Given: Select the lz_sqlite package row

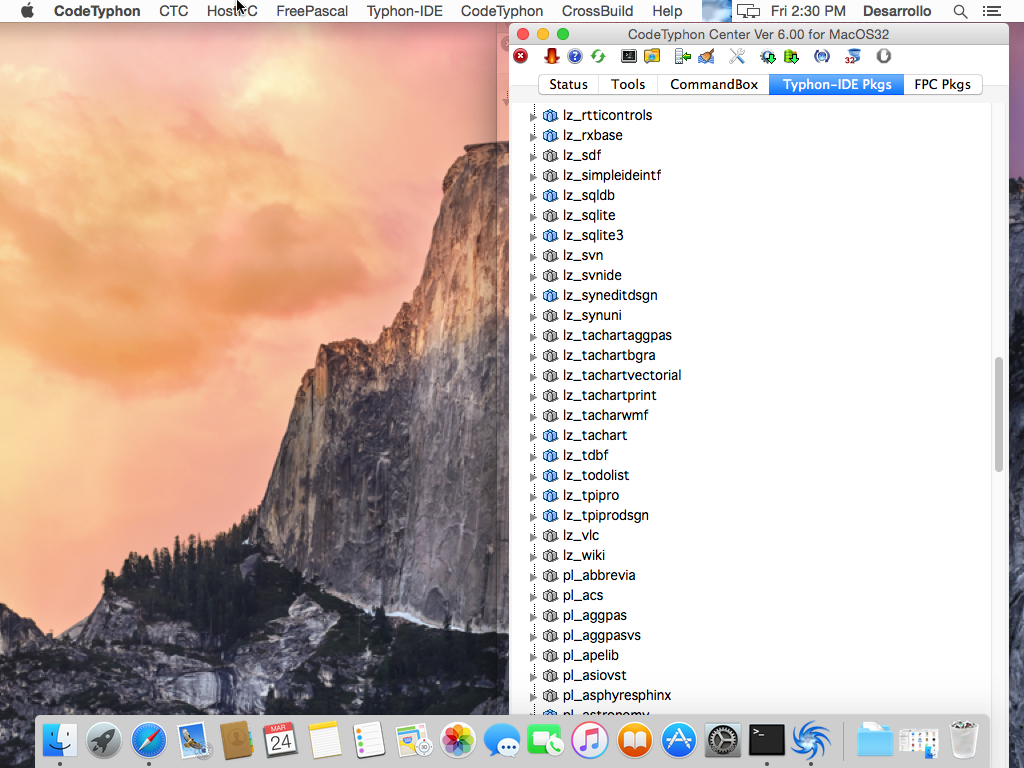Looking at the screenshot, I should tap(588, 216).
